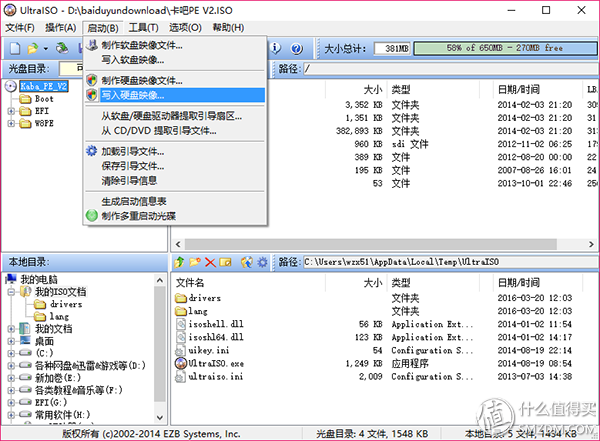Screen dimensions: 600x441
Task: Open the 选项(O) menu
Action: click(185, 28)
